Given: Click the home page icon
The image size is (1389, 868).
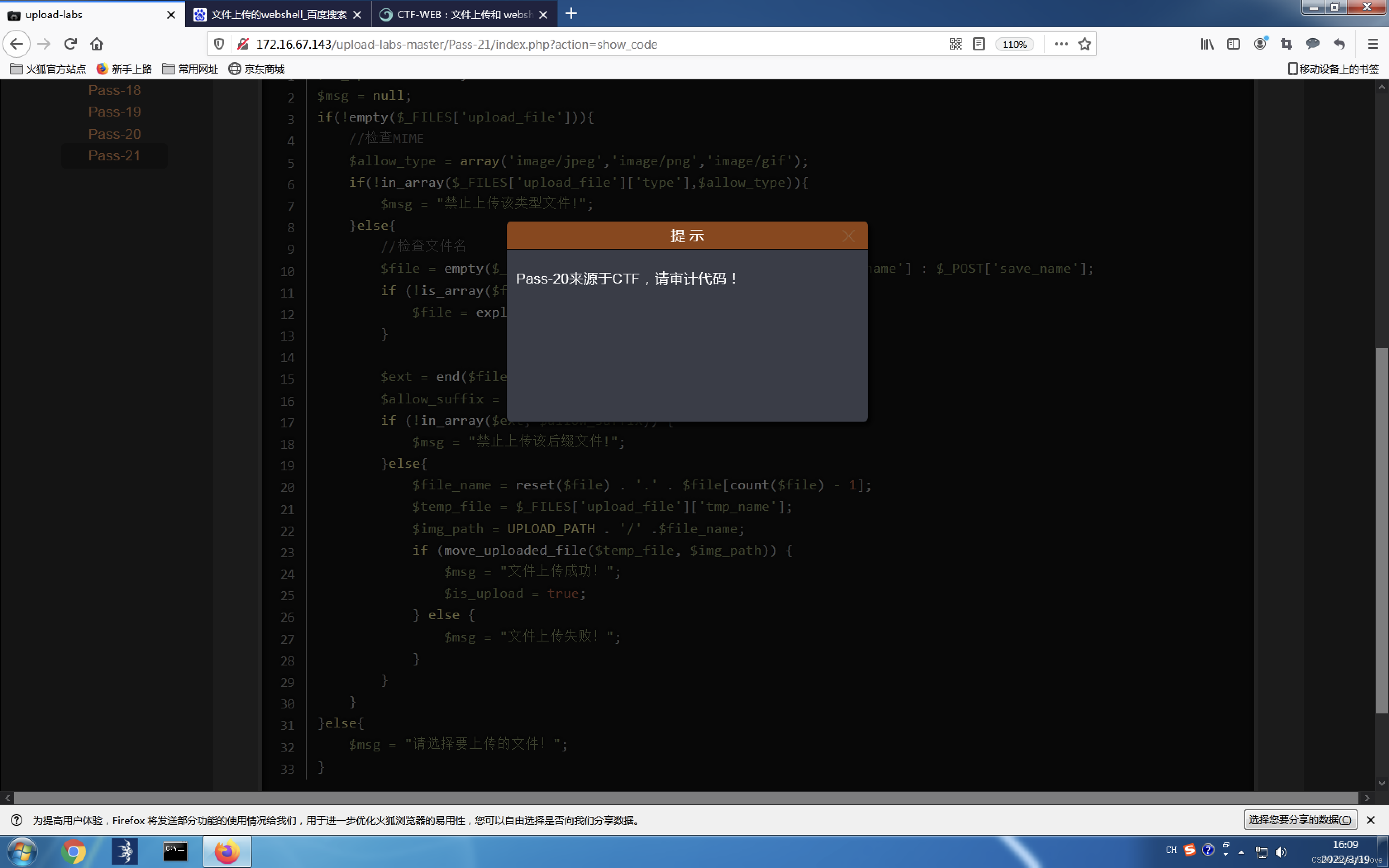Looking at the screenshot, I should pyautogui.click(x=96, y=44).
